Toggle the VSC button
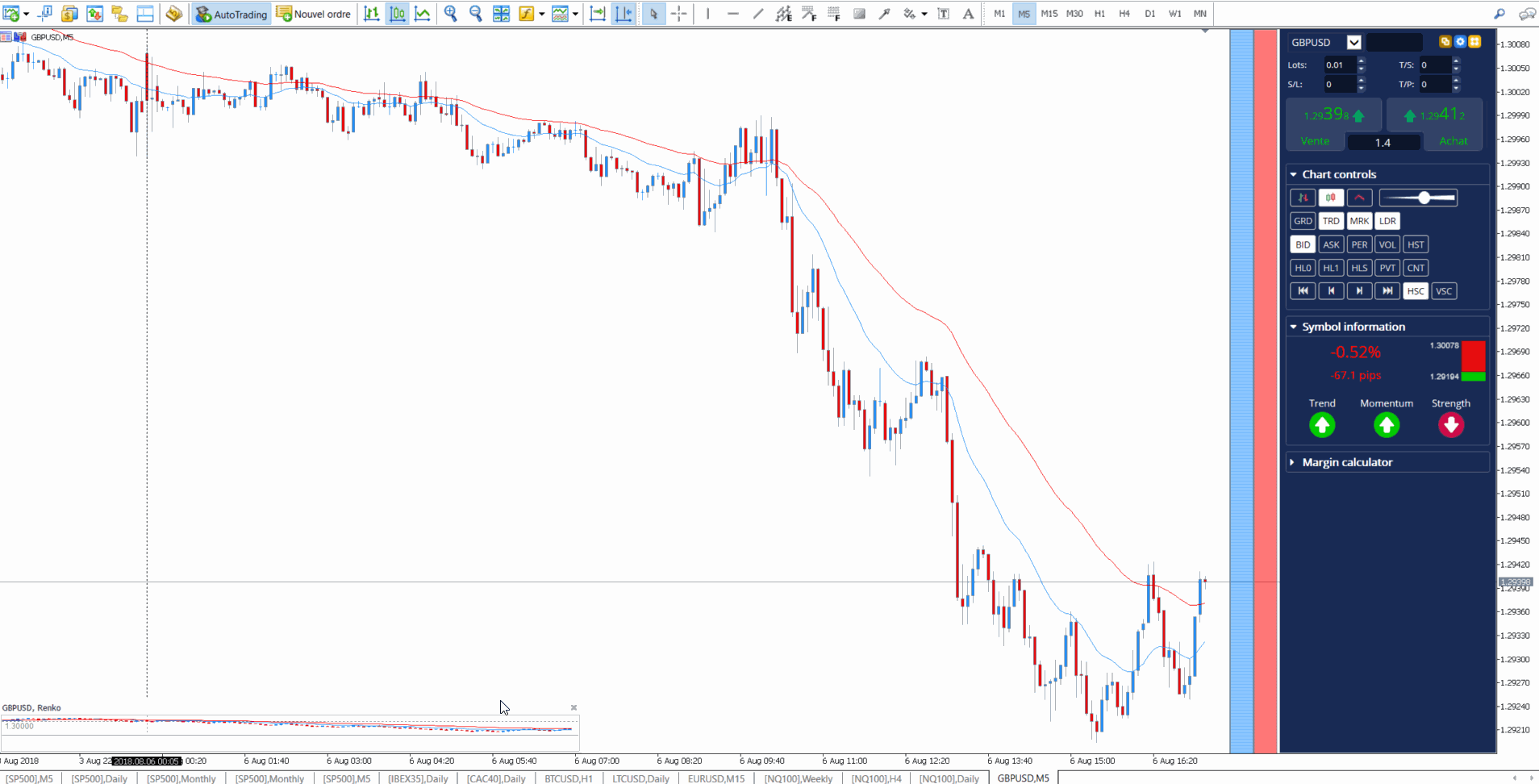The height and width of the screenshot is (784, 1539). click(1444, 291)
